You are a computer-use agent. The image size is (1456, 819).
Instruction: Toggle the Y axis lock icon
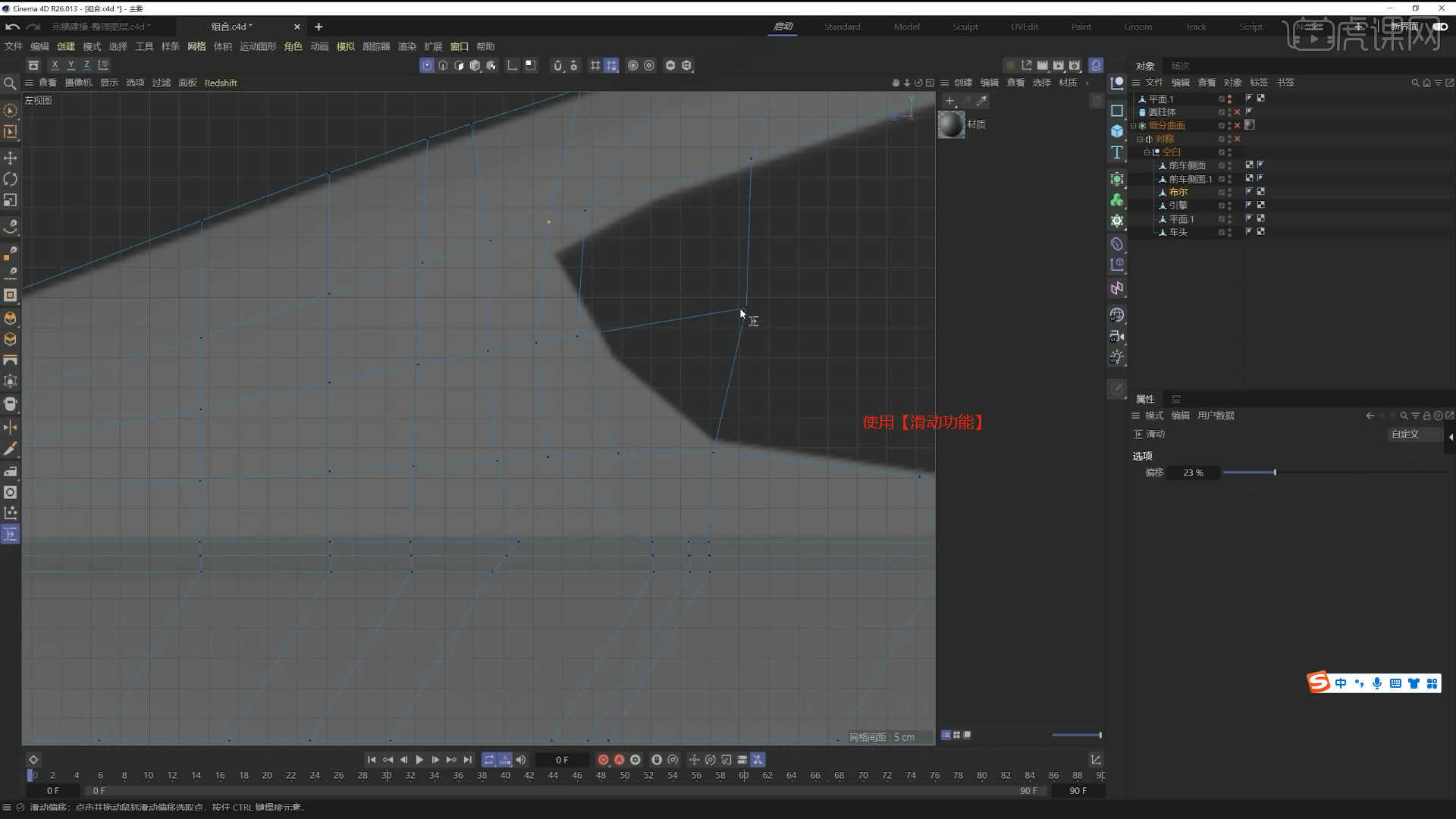[71, 65]
